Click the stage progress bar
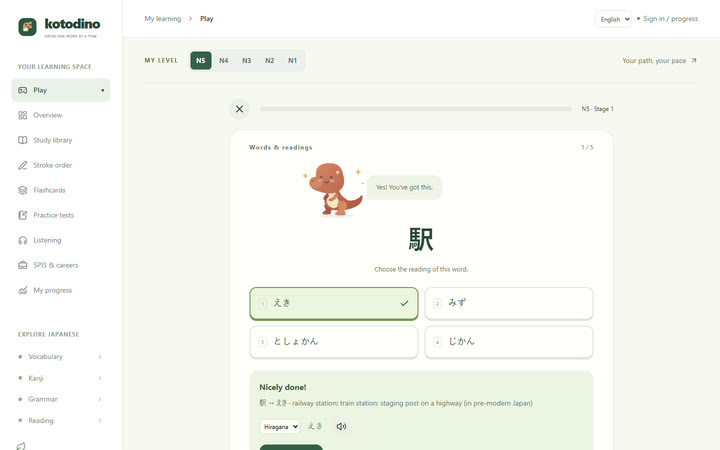The image size is (720, 450). (416, 109)
